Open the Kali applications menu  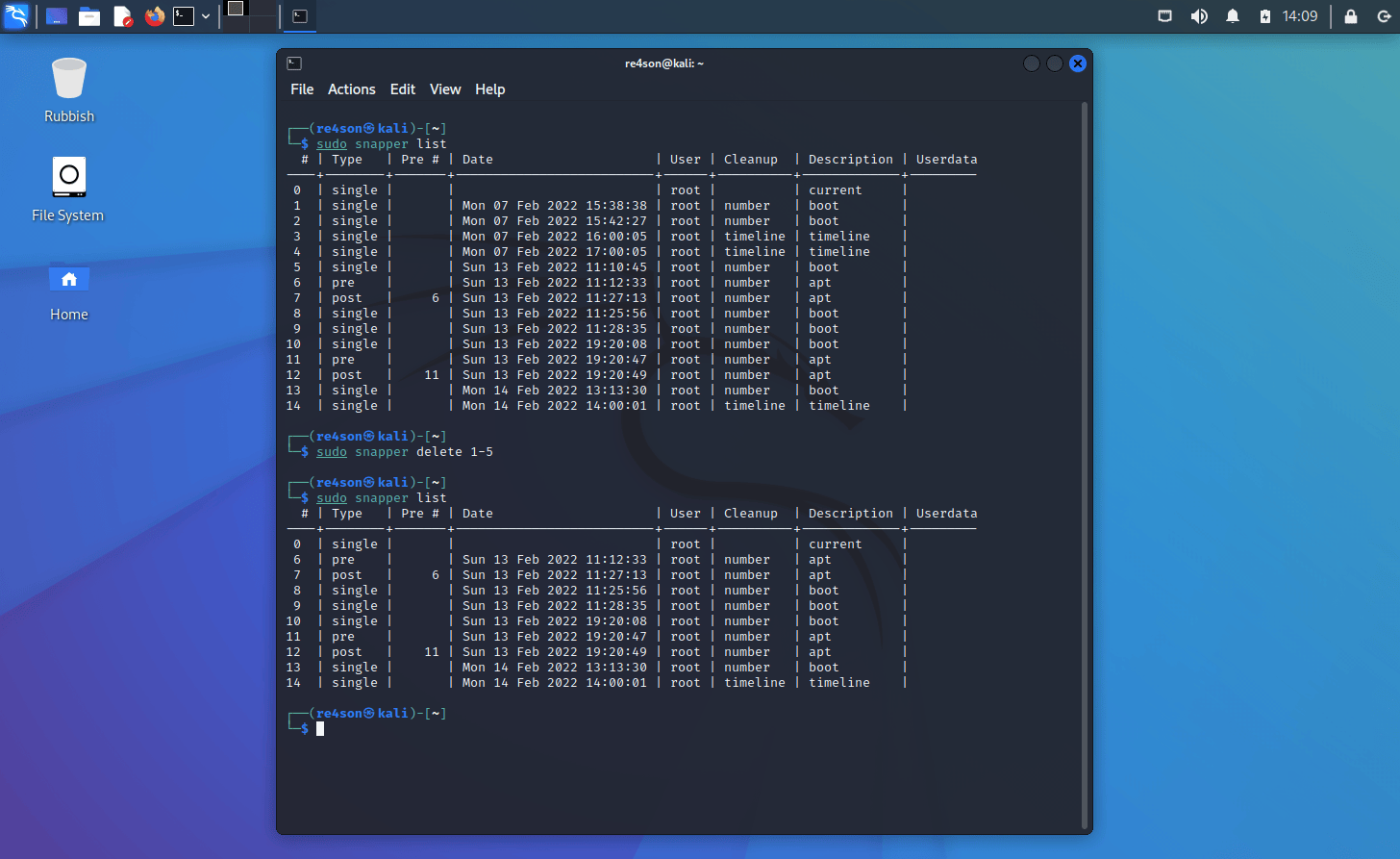(x=16, y=16)
